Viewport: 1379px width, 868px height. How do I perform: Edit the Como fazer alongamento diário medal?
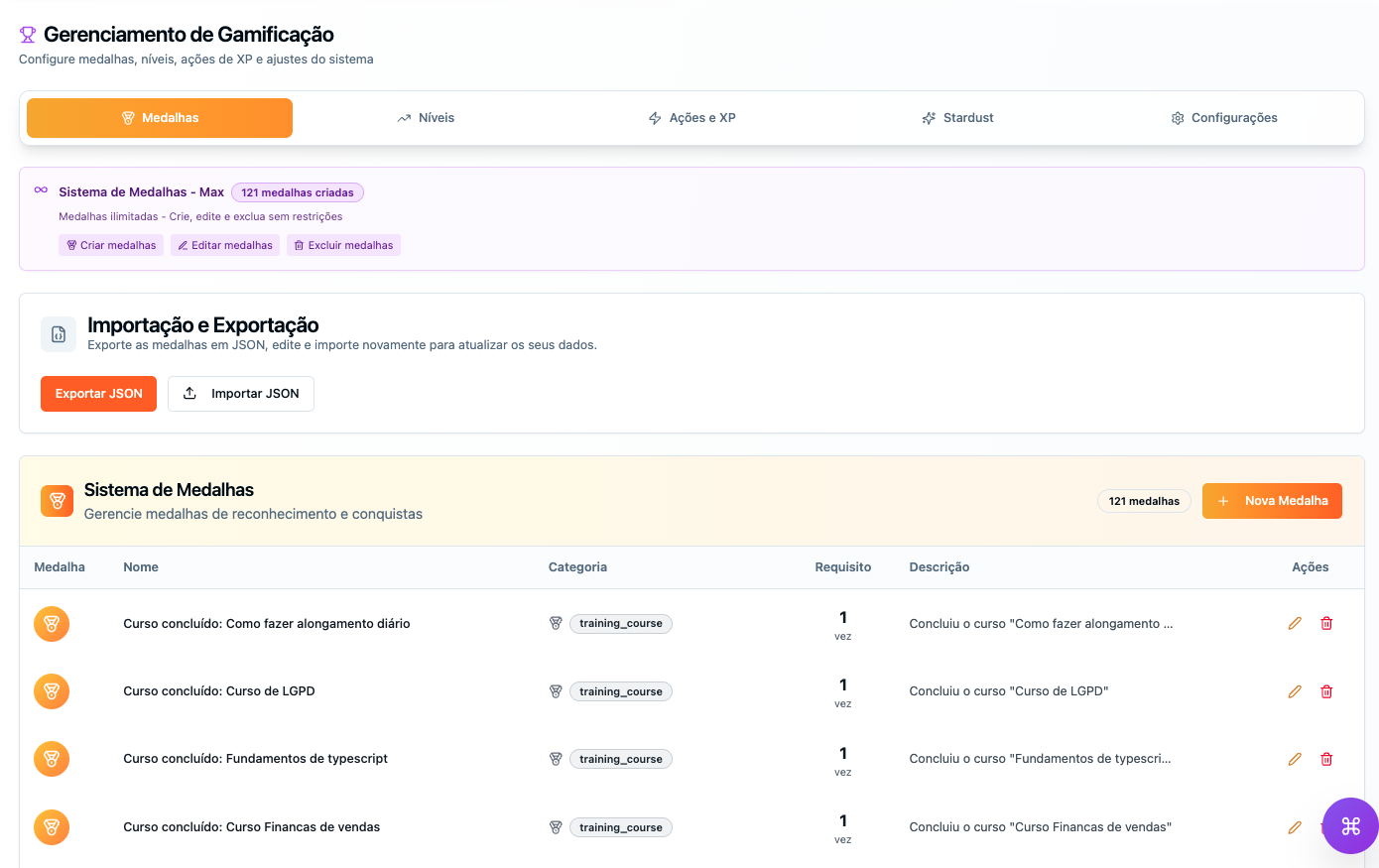(1295, 623)
